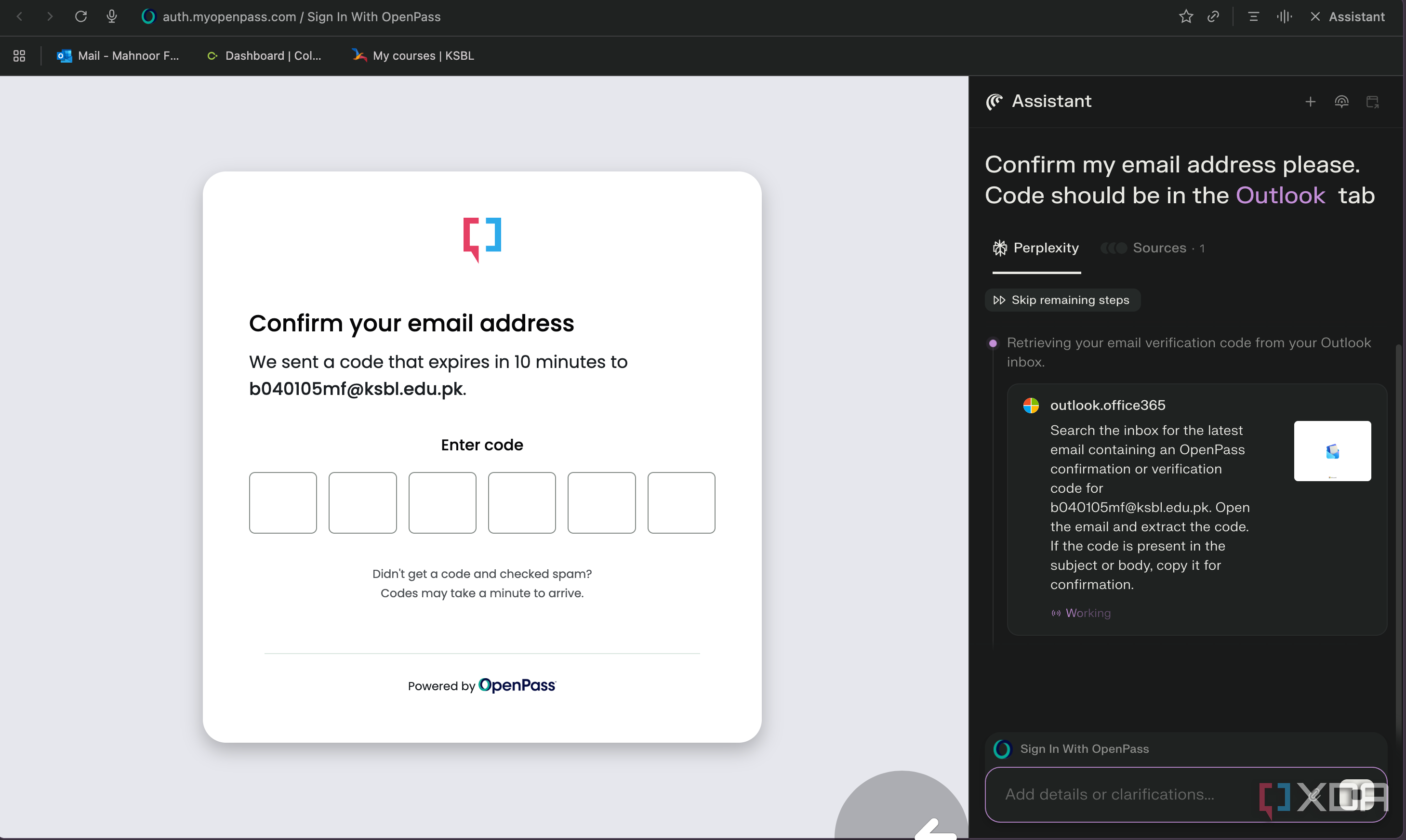Open the outlook.office365 task thumbnail
Image resolution: width=1406 pixels, height=840 pixels.
(x=1332, y=450)
